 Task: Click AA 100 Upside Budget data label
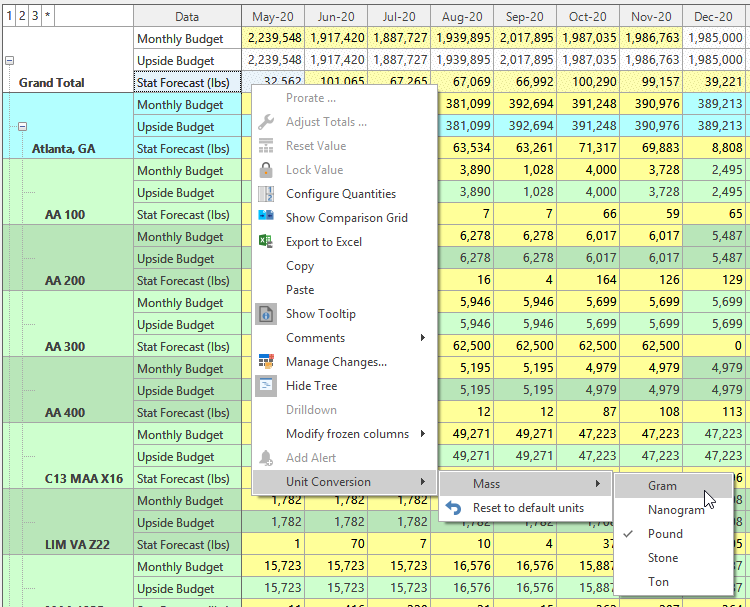pos(188,193)
